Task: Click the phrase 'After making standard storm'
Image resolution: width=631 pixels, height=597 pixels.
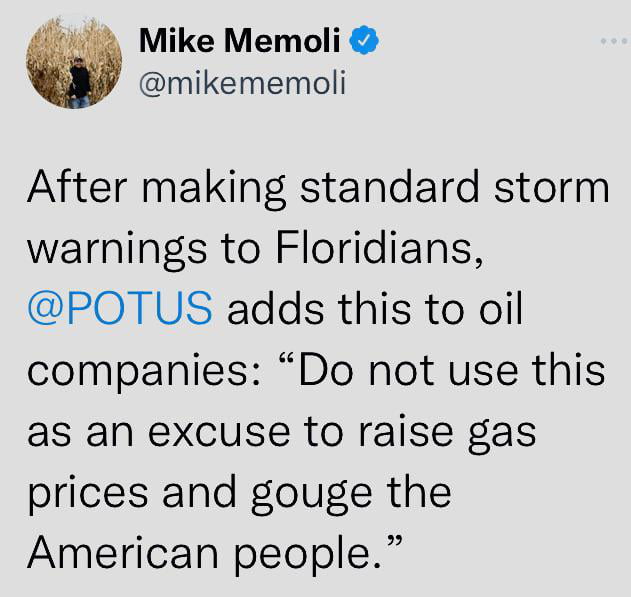Action: [318, 188]
